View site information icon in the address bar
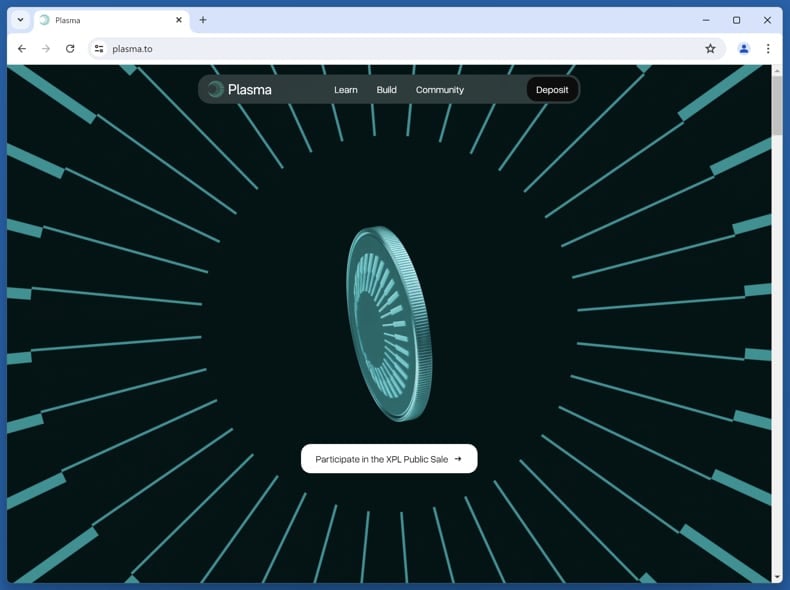The image size is (790, 590). coord(99,49)
